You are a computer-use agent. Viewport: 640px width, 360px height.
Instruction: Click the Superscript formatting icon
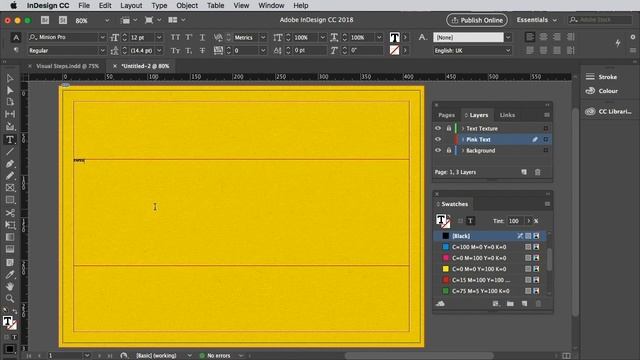tap(189, 37)
